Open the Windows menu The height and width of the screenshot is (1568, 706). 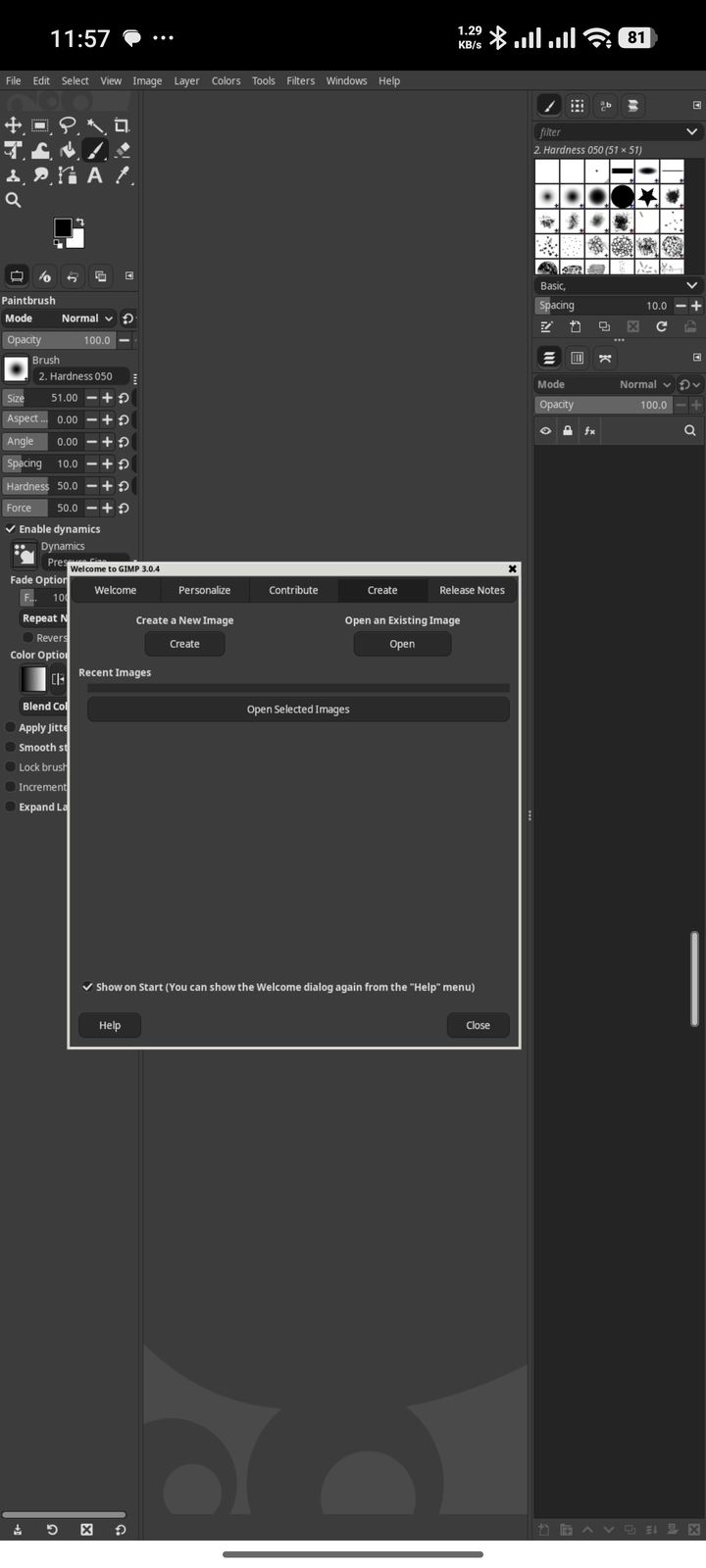[346, 80]
